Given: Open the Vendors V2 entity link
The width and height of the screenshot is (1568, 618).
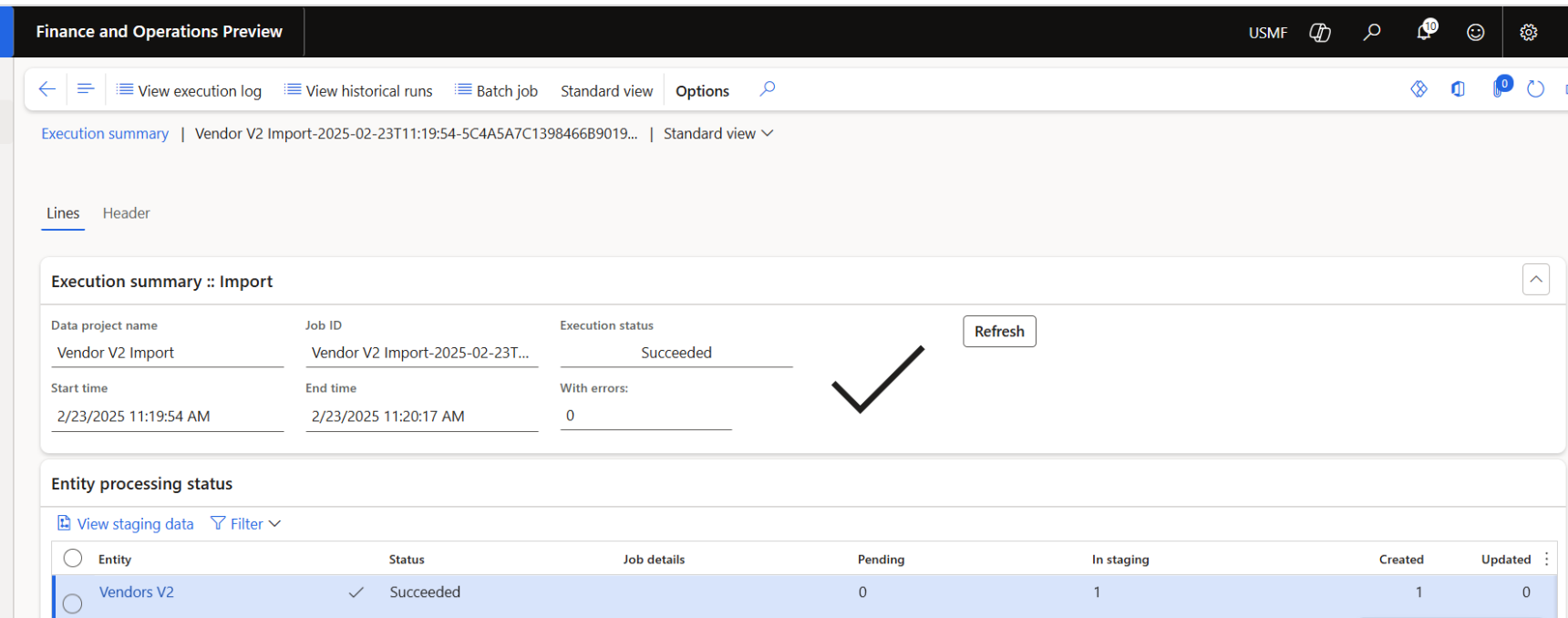Looking at the screenshot, I should (x=137, y=592).
